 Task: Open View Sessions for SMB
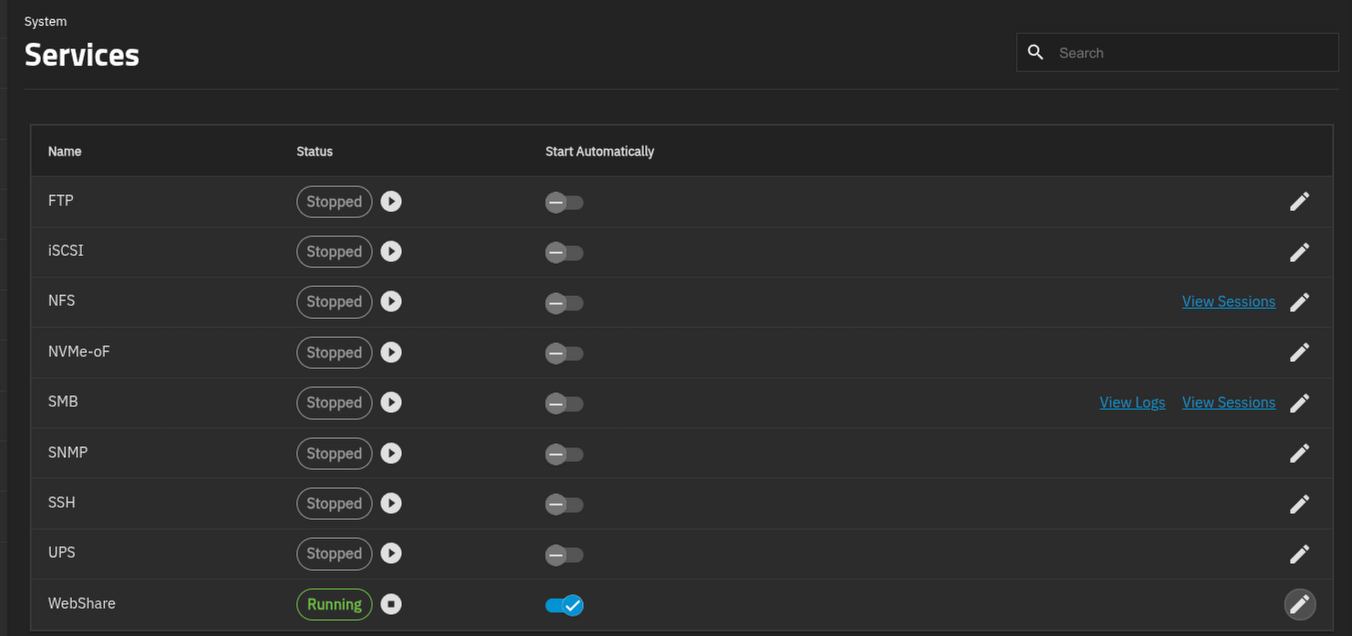1228,403
